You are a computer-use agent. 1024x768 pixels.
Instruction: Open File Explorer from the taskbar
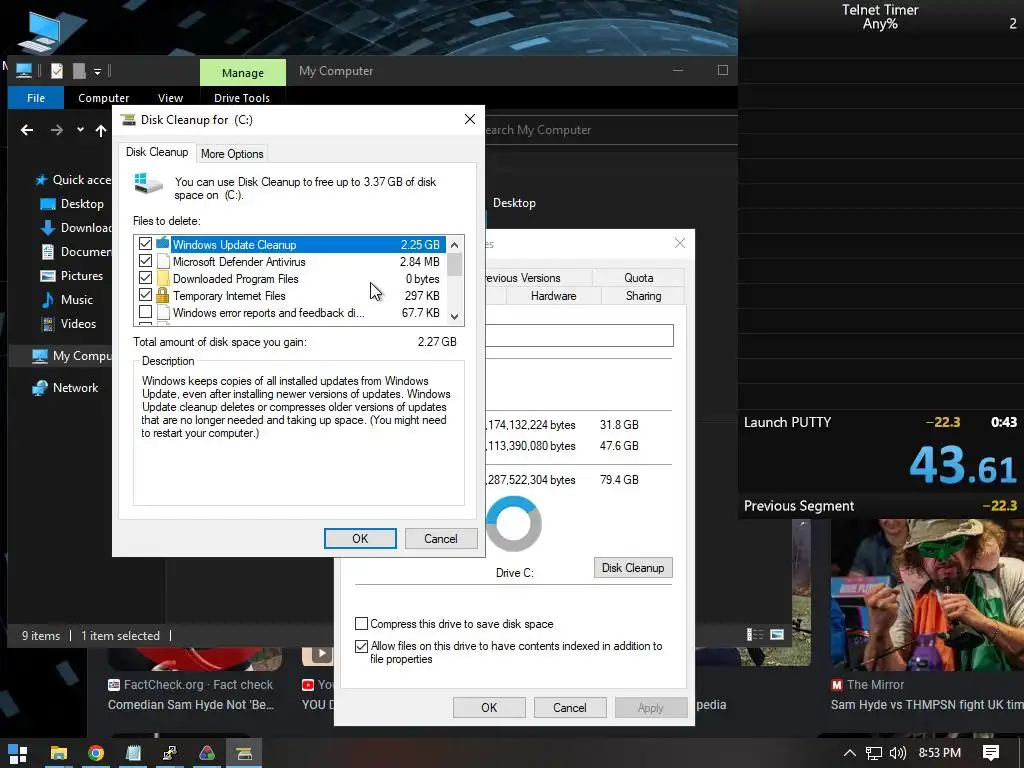[59, 753]
